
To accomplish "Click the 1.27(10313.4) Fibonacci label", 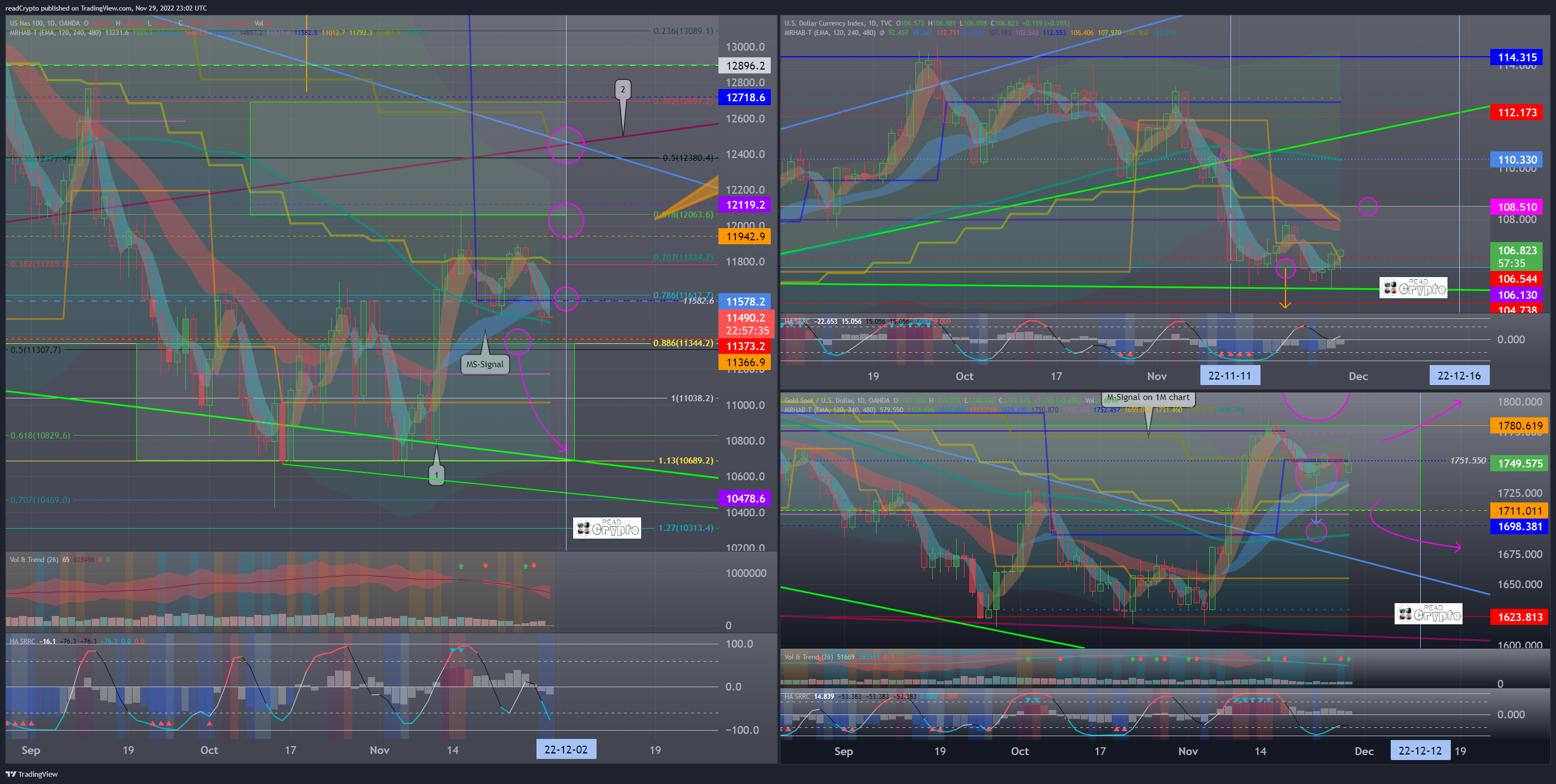I will 686,528.
